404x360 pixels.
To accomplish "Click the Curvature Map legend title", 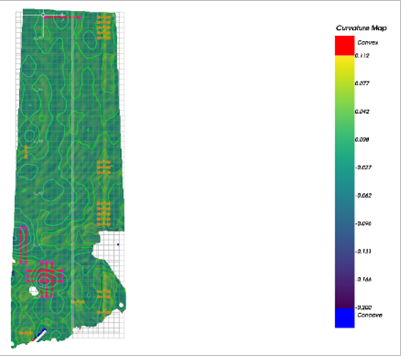I will (x=361, y=28).
